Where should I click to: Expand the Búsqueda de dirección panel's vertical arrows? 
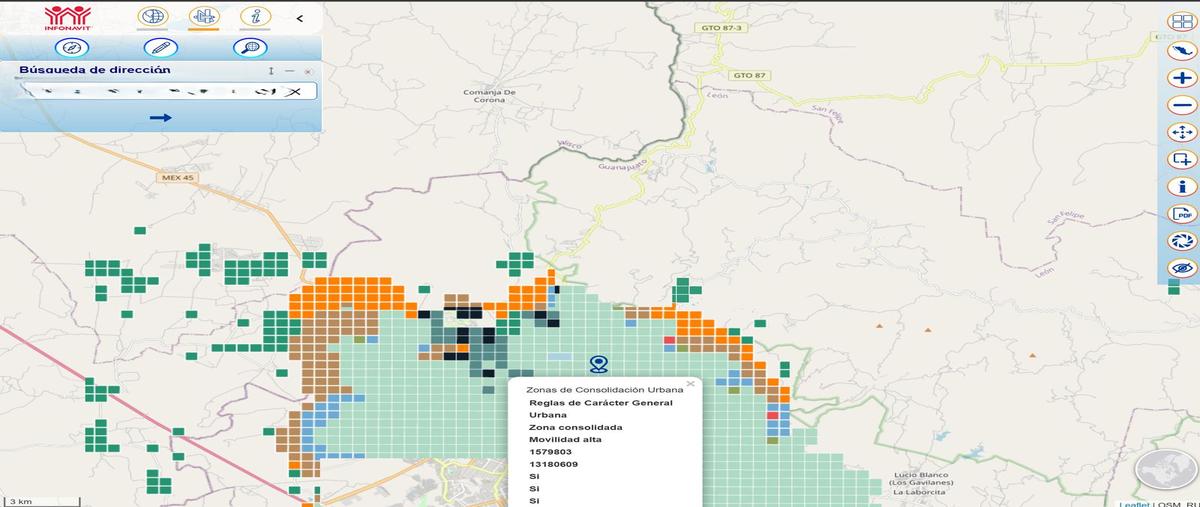271,71
